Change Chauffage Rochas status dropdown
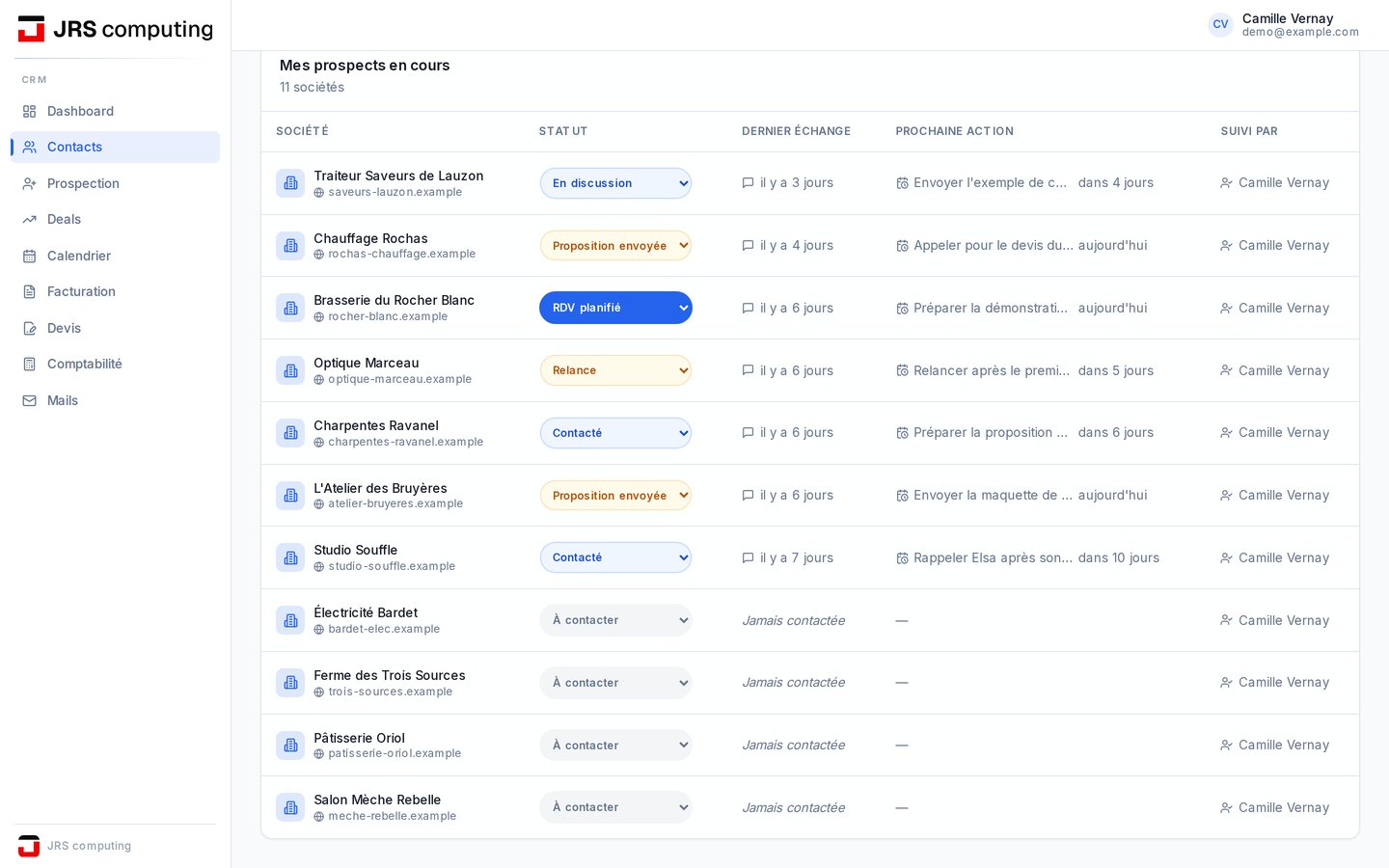This screenshot has height=868, width=1389. tap(615, 246)
